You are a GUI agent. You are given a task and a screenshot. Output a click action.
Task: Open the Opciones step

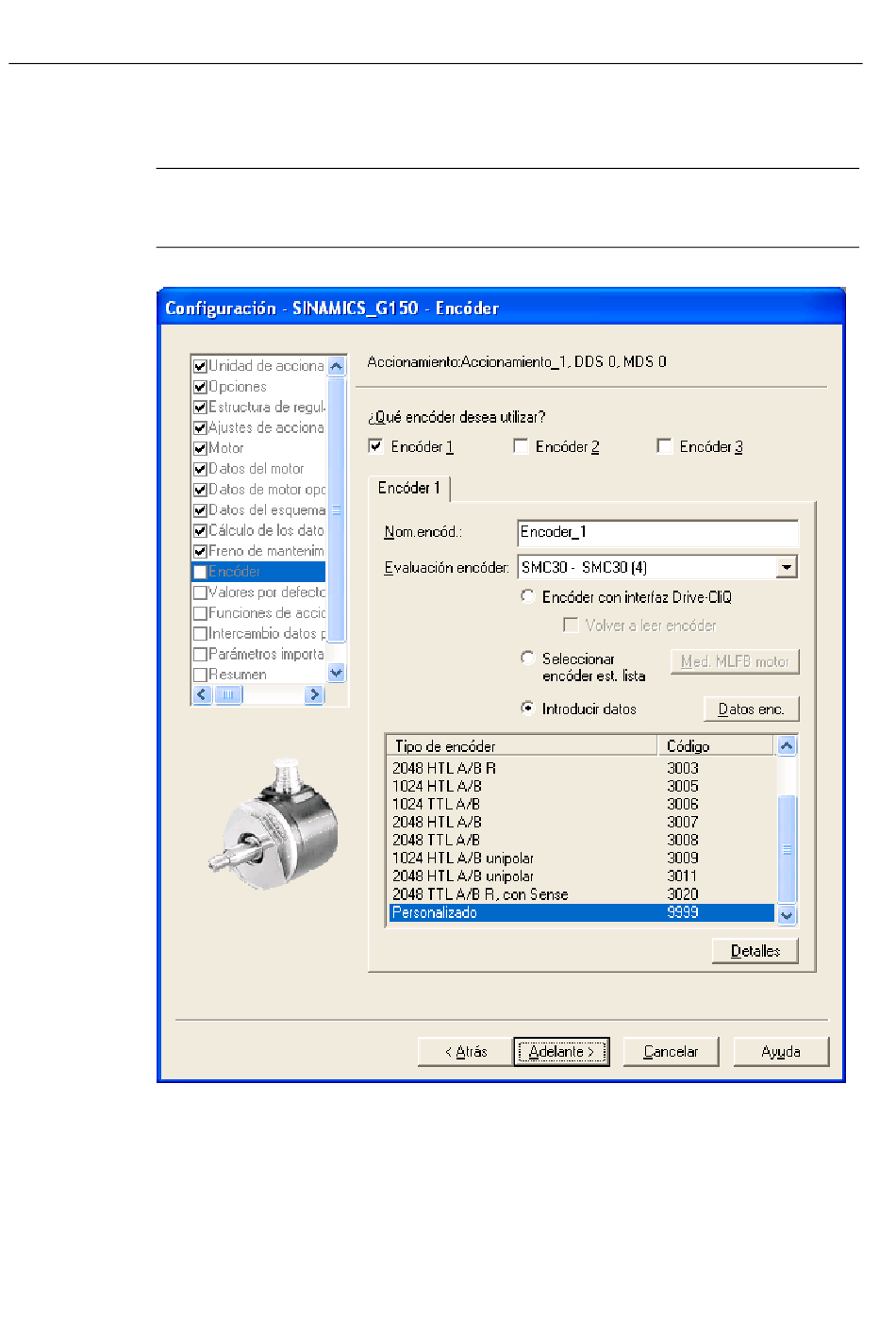259,387
